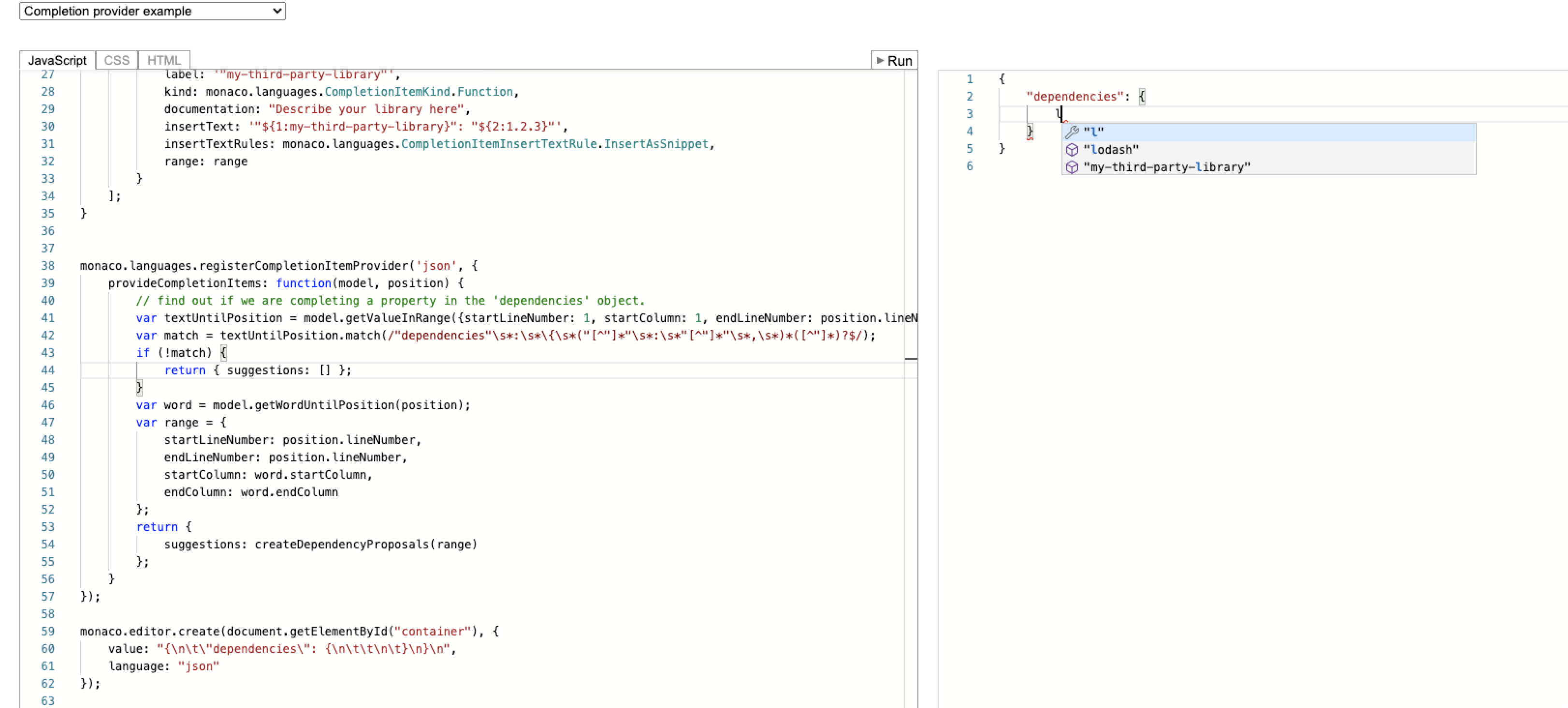Switch to the CSS tab

[116, 59]
